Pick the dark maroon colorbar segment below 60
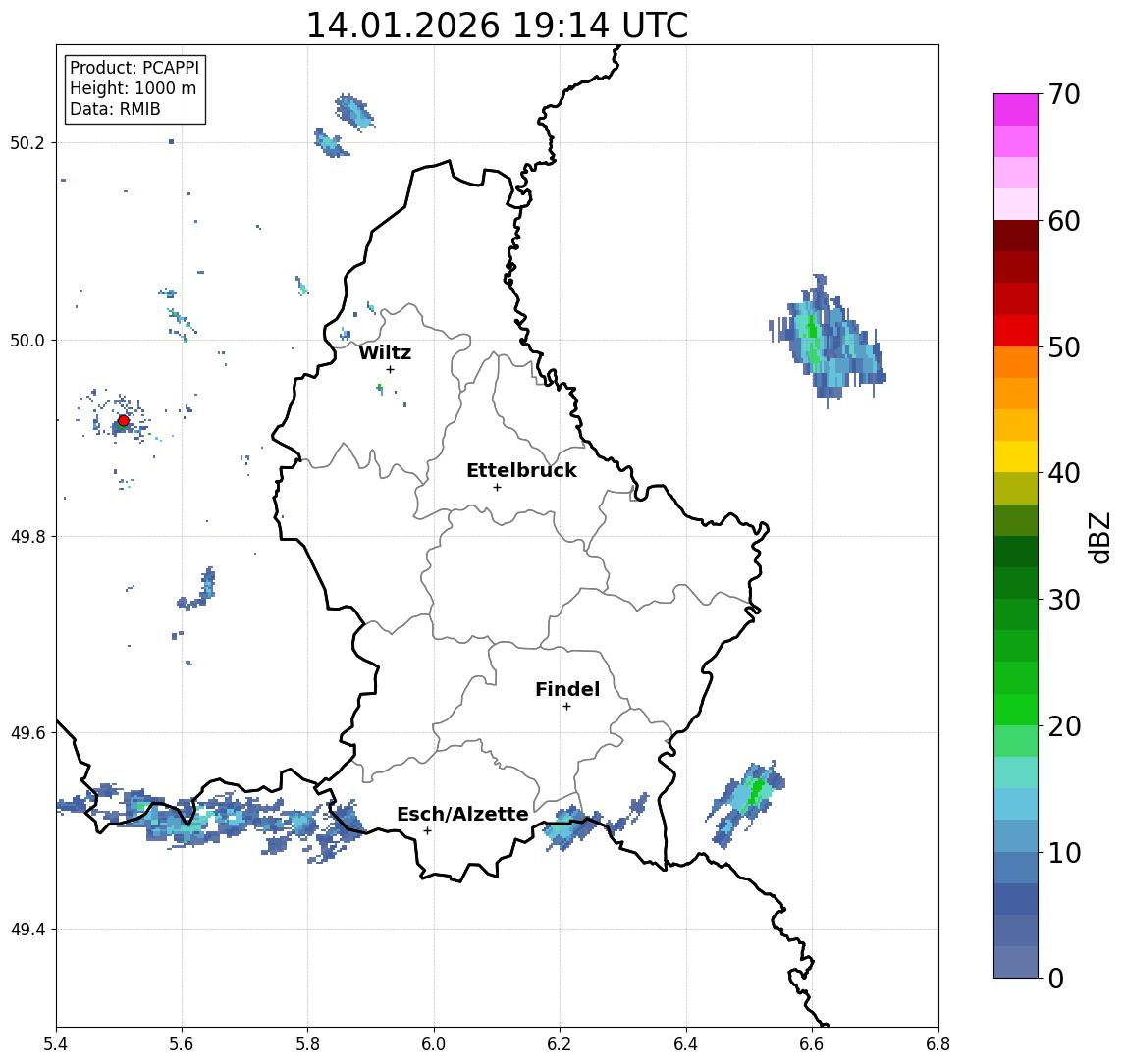Viewport: 1124px width, 1064px height. click(1016, 236)
